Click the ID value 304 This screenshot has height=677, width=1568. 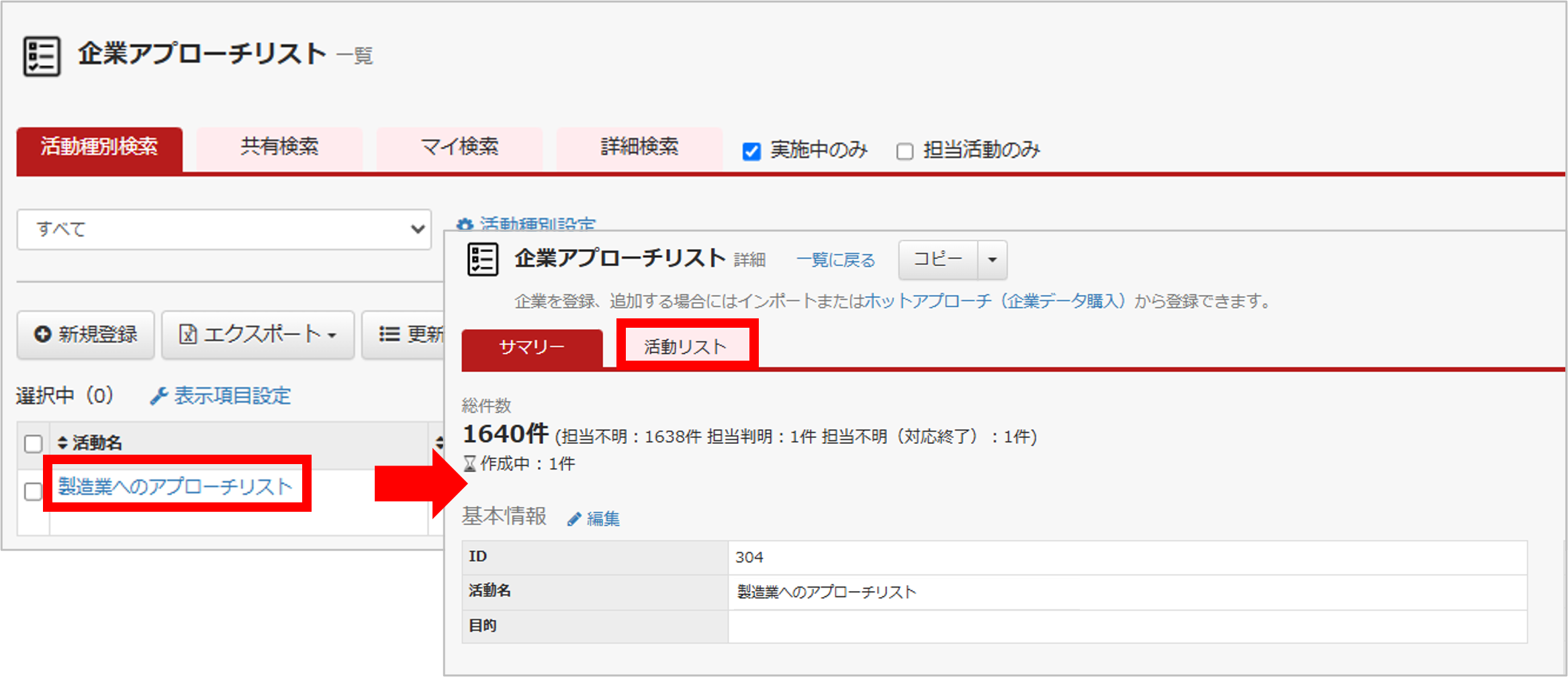click(x=749, y=557)
